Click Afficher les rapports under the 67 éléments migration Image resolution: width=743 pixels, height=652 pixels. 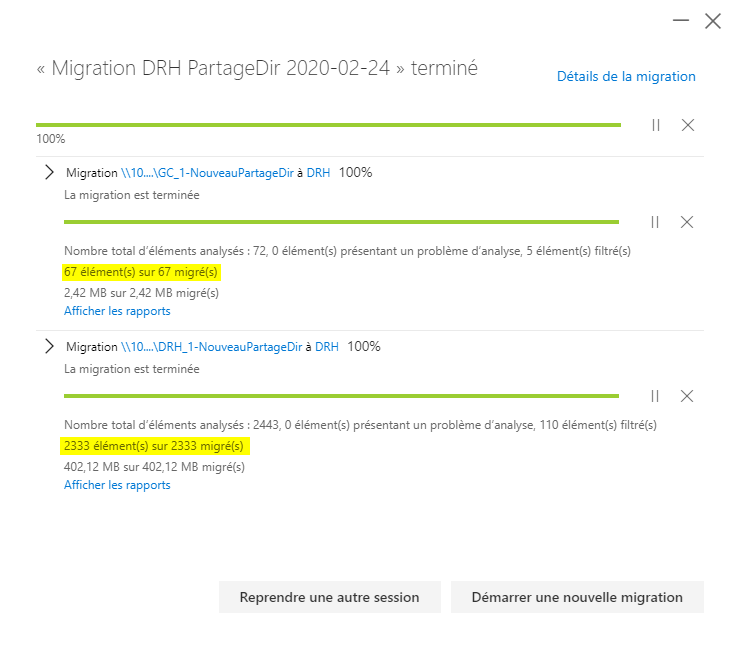click(117, 311)
